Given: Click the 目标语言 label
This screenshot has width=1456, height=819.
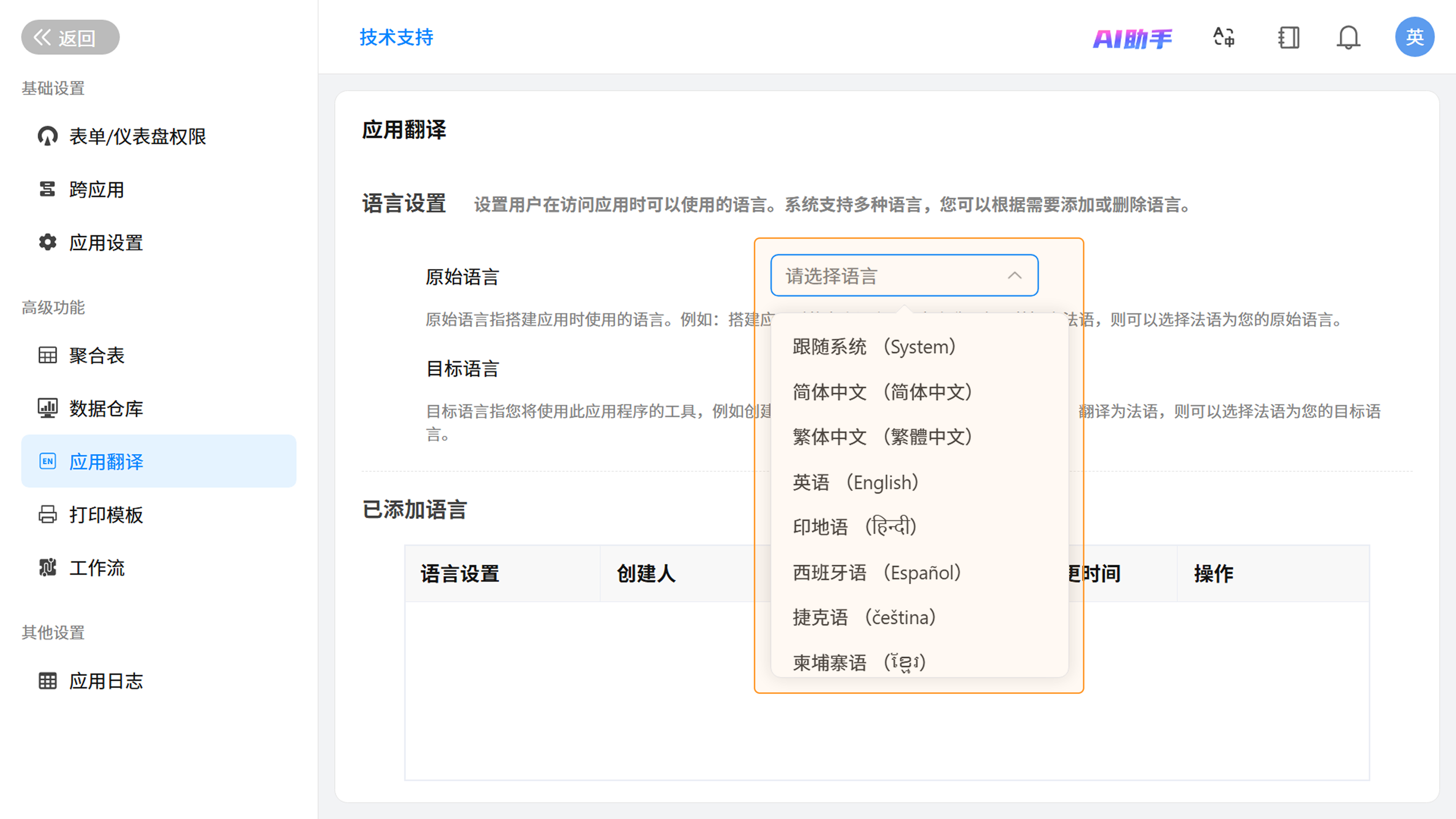Looking at the screenshot, I should (x=462, y=369).
